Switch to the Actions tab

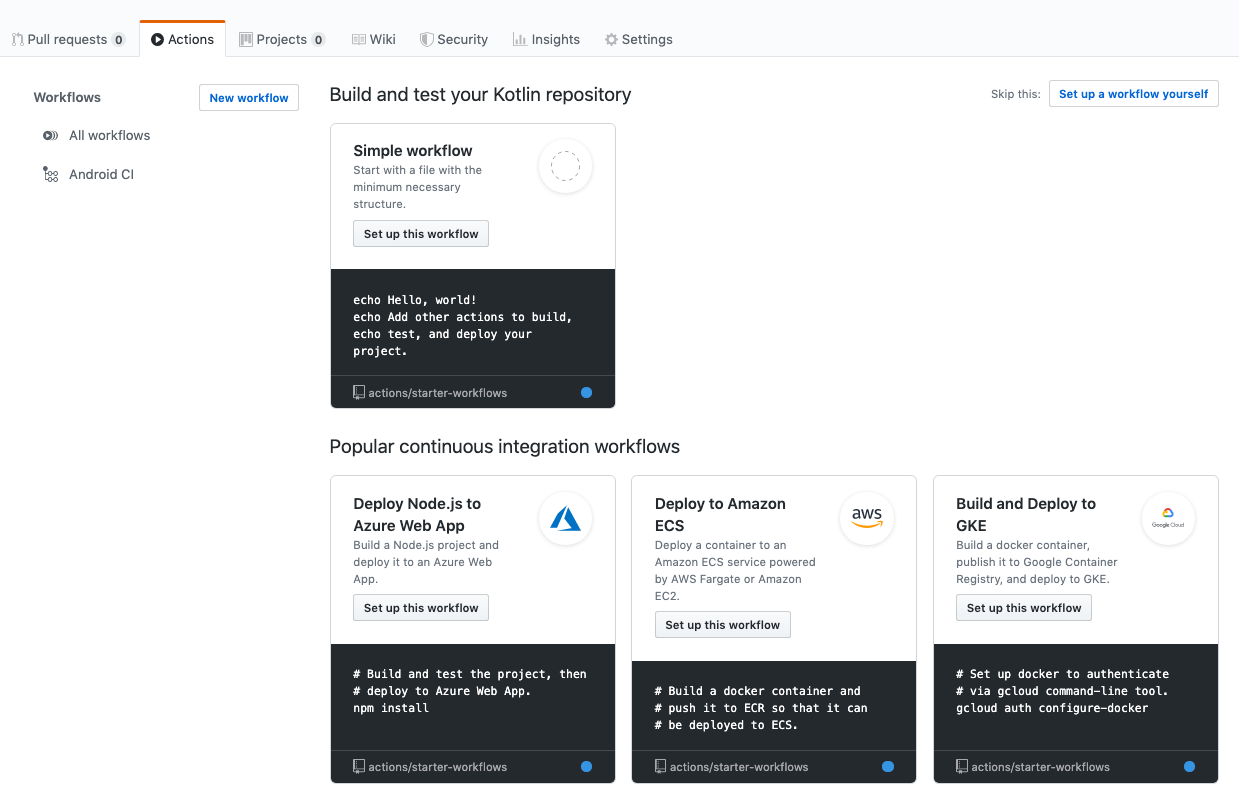pos(182,39)
